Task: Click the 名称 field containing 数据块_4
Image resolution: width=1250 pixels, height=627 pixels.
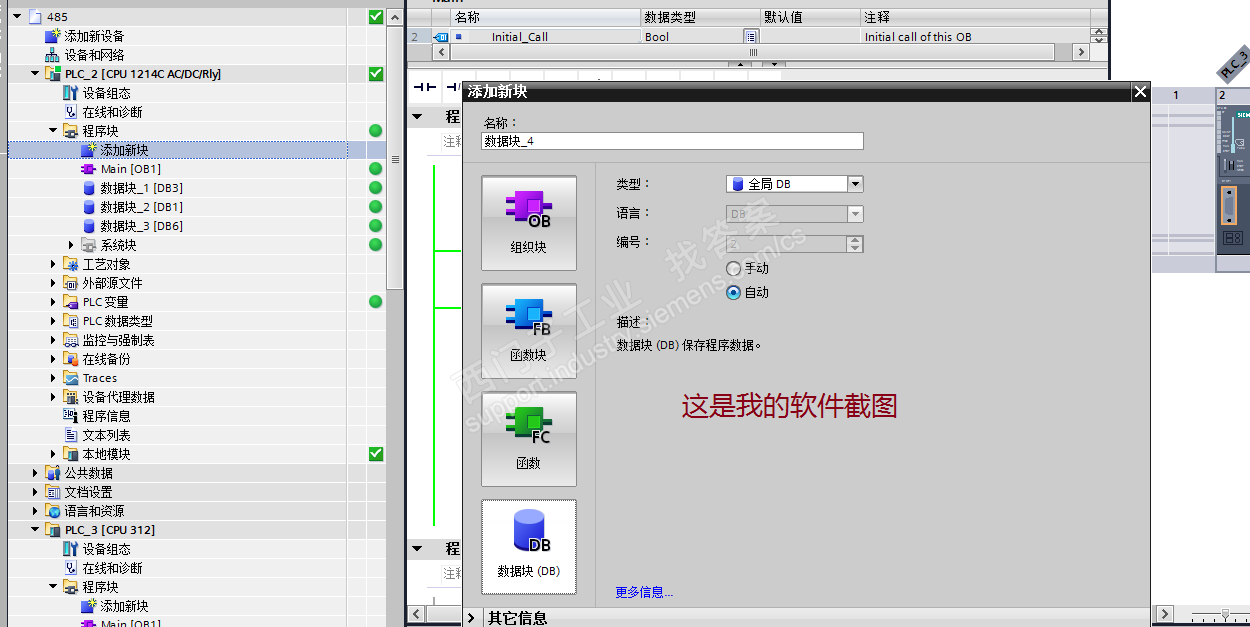Action: tap(672, 141)
